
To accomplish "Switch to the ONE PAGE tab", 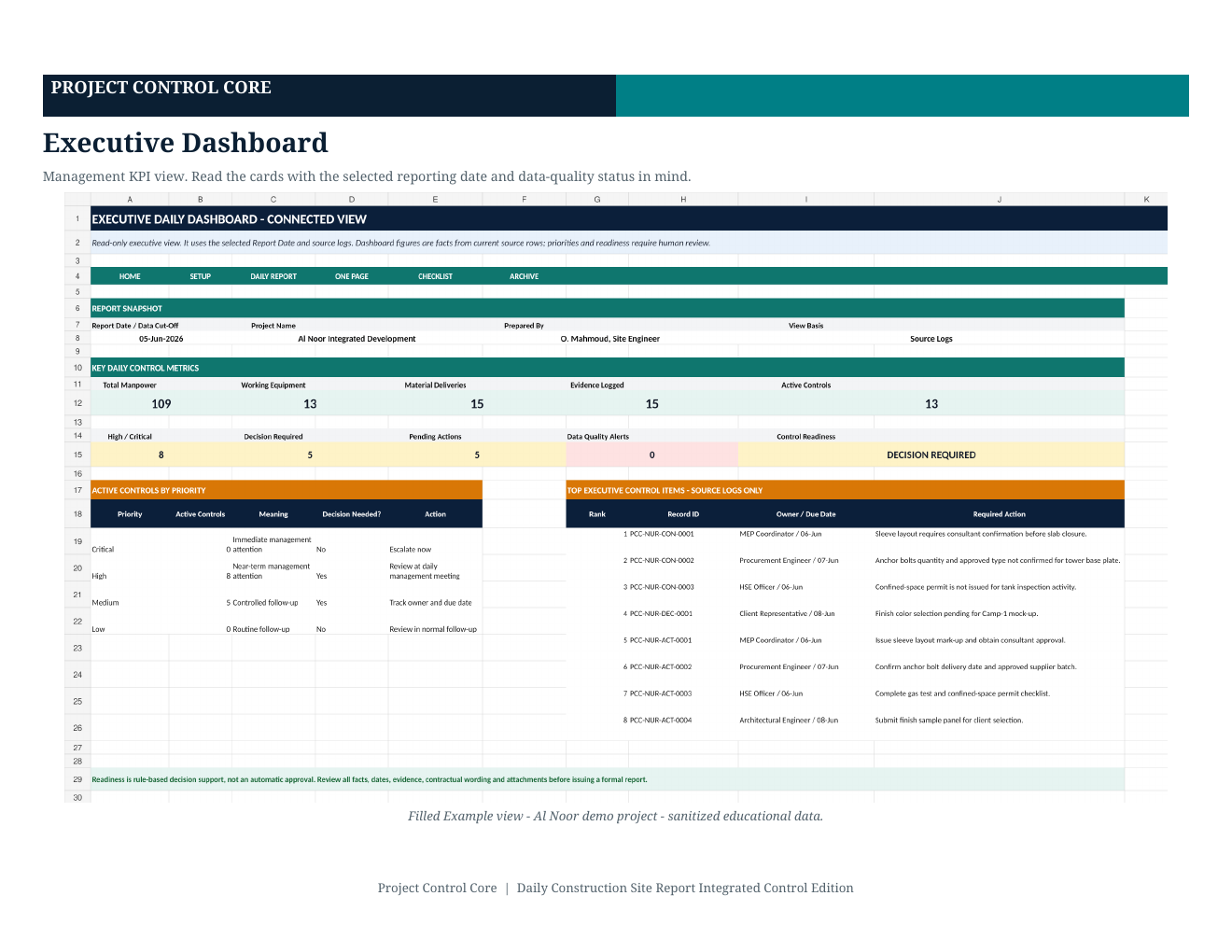I will [352, 276].
